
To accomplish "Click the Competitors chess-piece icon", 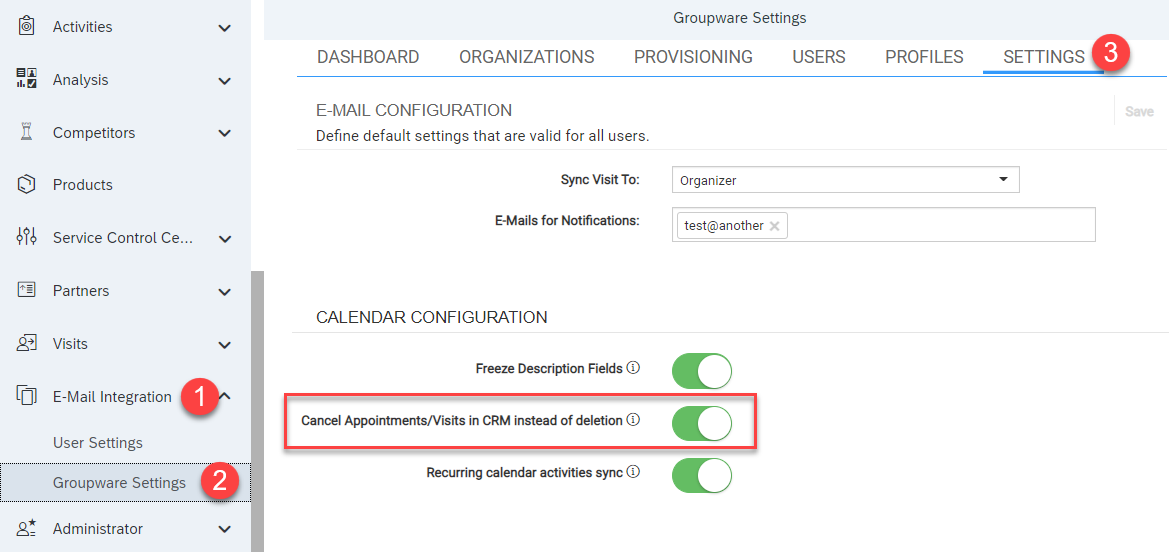I will pos(26,133).
